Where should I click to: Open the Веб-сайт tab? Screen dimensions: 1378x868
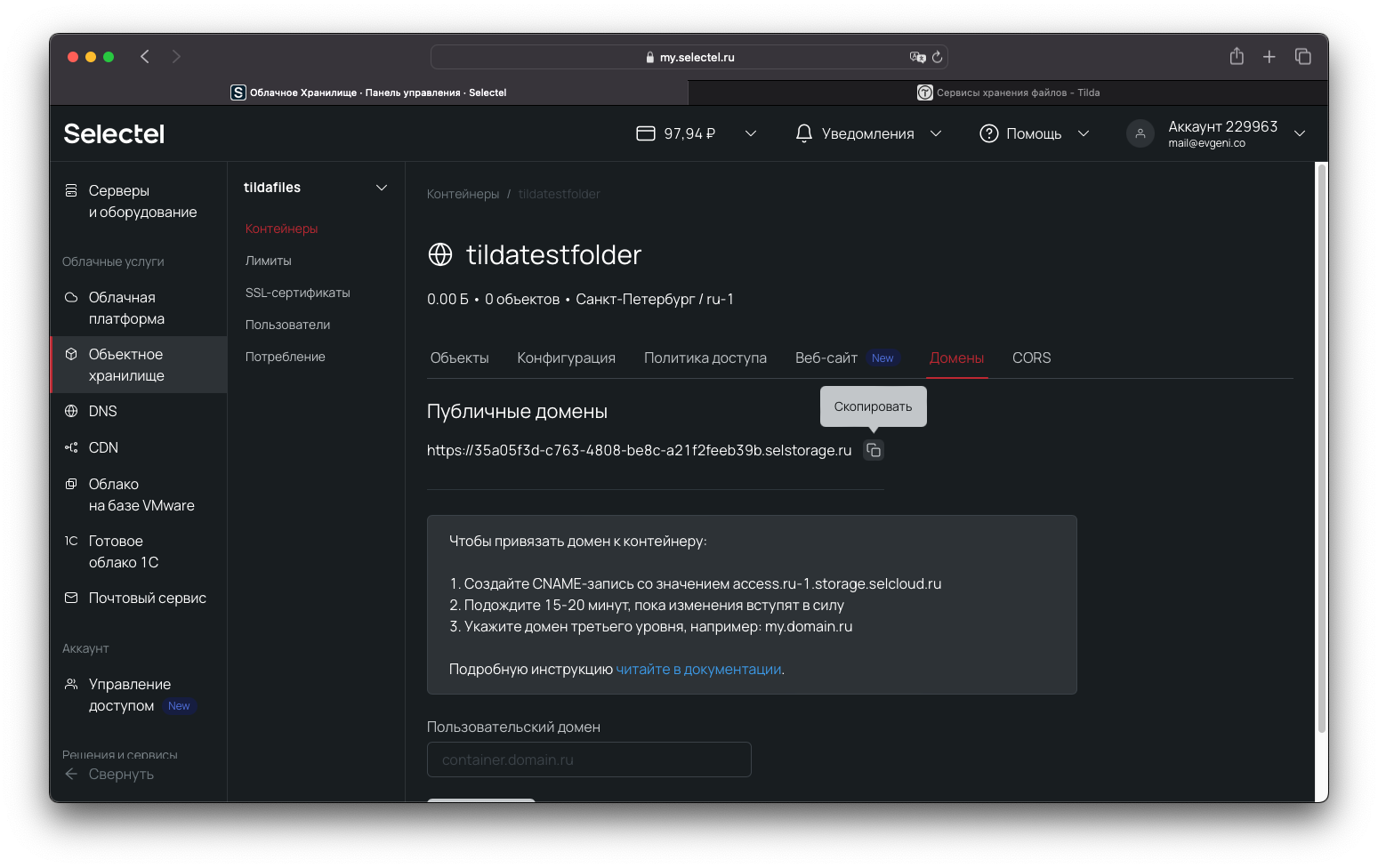(826, 358)
